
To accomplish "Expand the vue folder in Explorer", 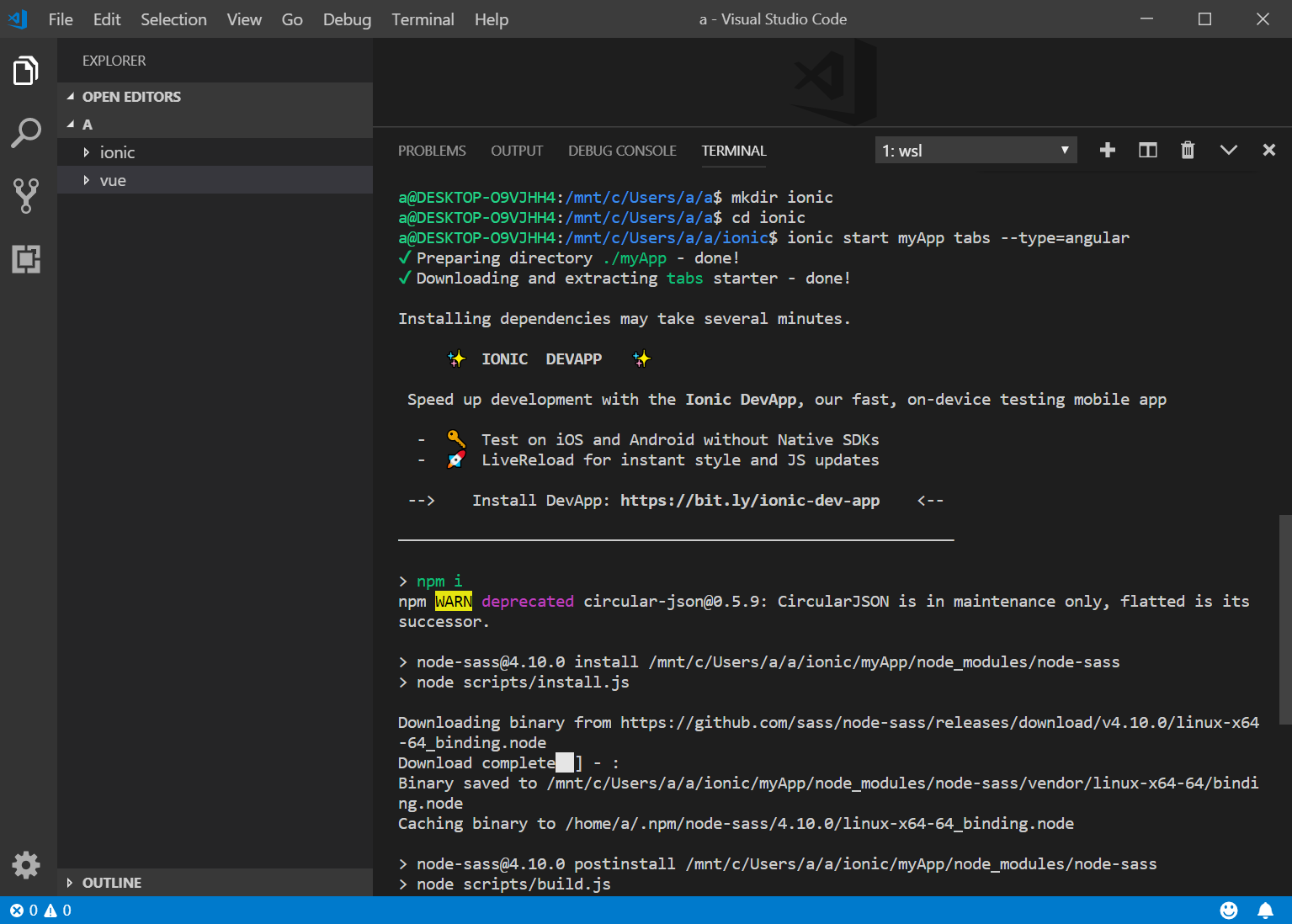I will [x=113, y=180].
